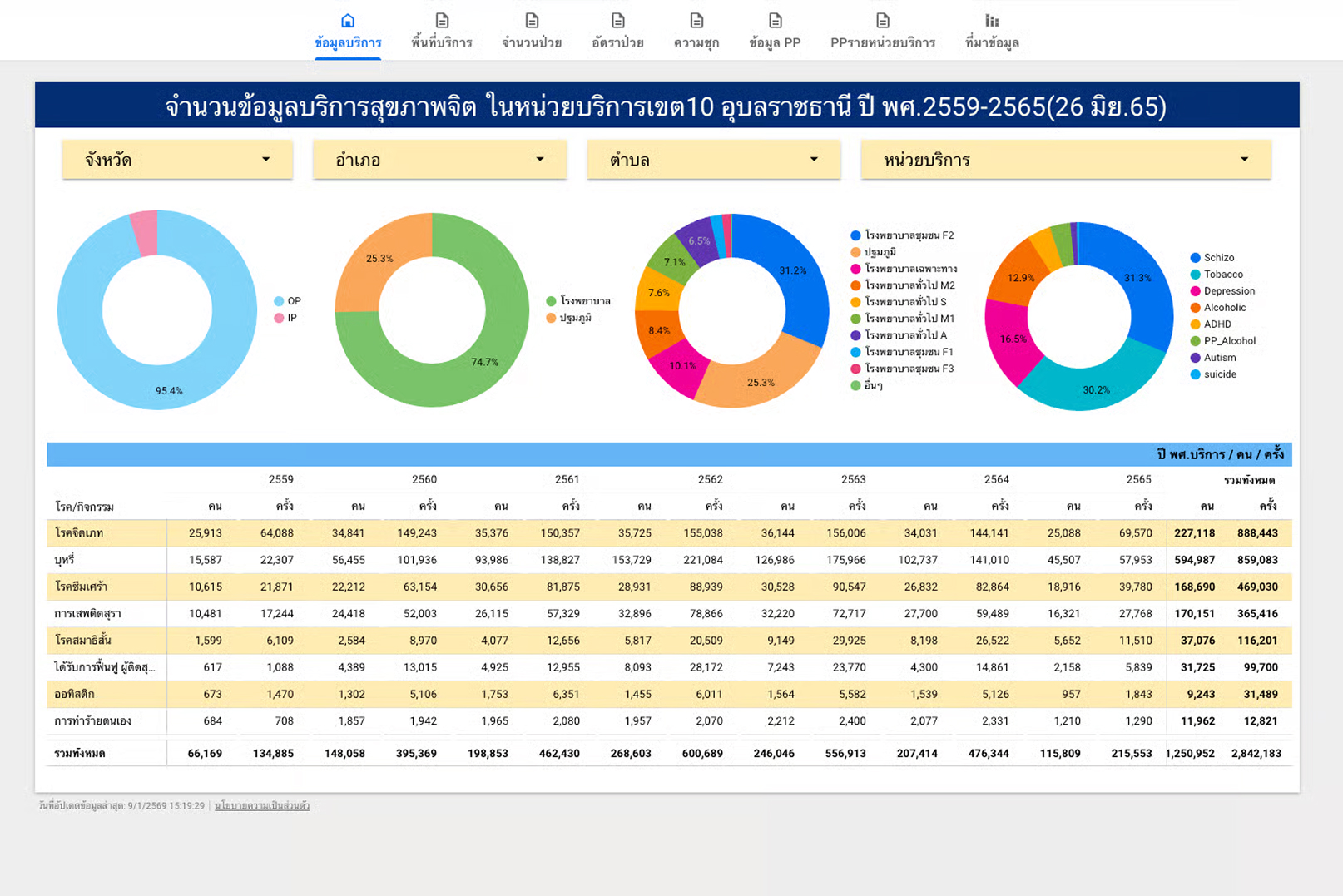Screen dimensions: 1343x896
Task: Click the โรคจิตเภท table row label
Action: 79,533
